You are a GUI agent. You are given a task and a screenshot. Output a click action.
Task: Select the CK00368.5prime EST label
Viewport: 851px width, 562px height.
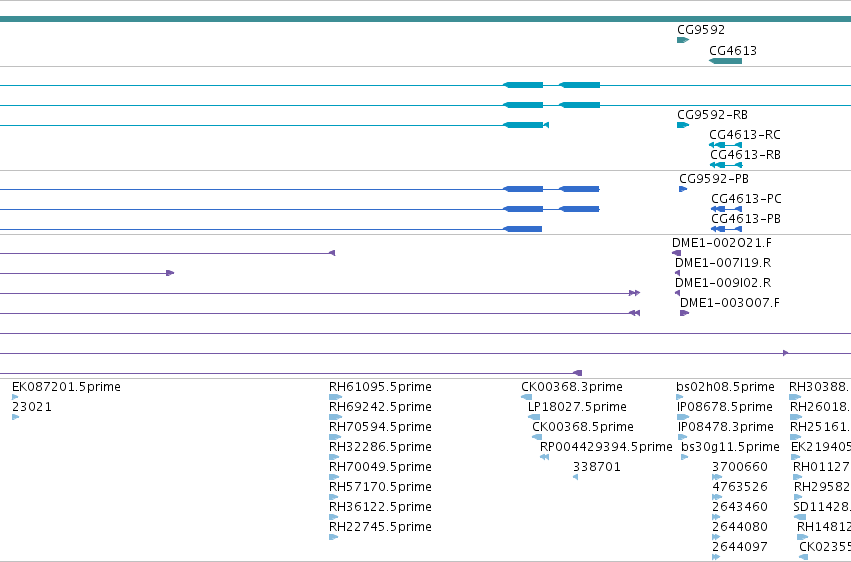(582, 427)
